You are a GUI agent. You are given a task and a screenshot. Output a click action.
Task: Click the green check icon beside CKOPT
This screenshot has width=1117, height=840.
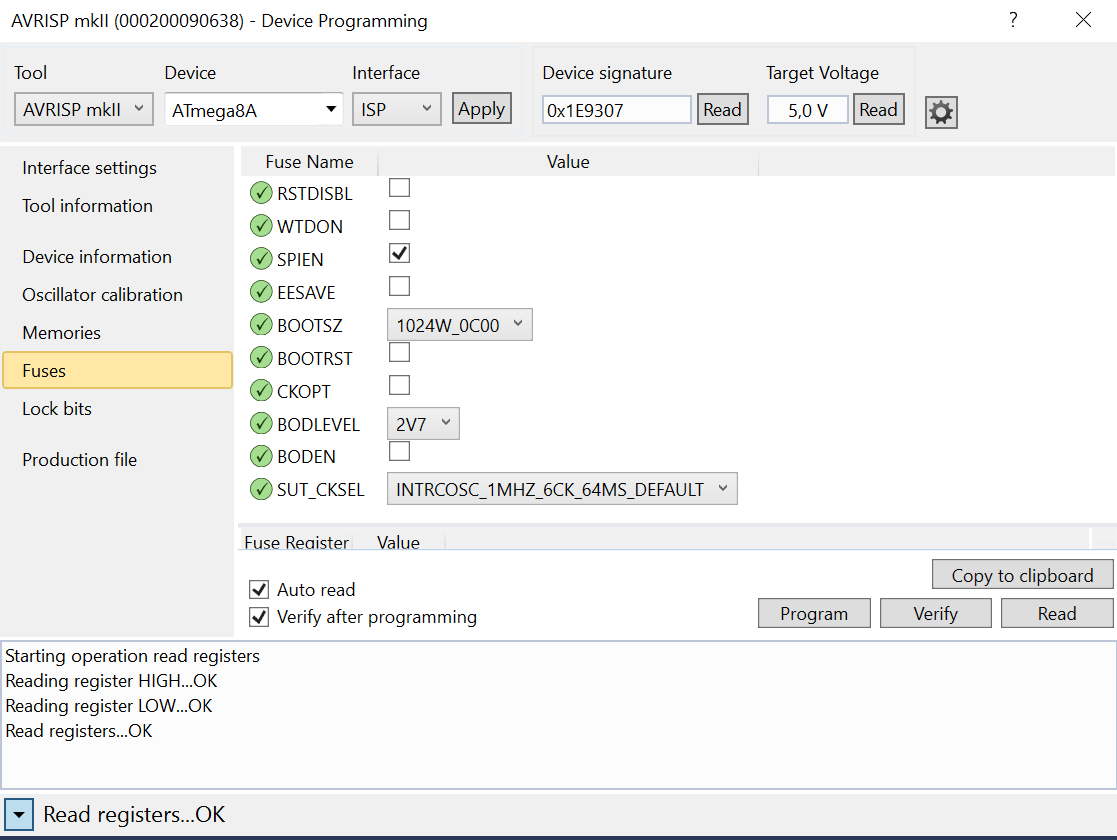pos(261,390)
